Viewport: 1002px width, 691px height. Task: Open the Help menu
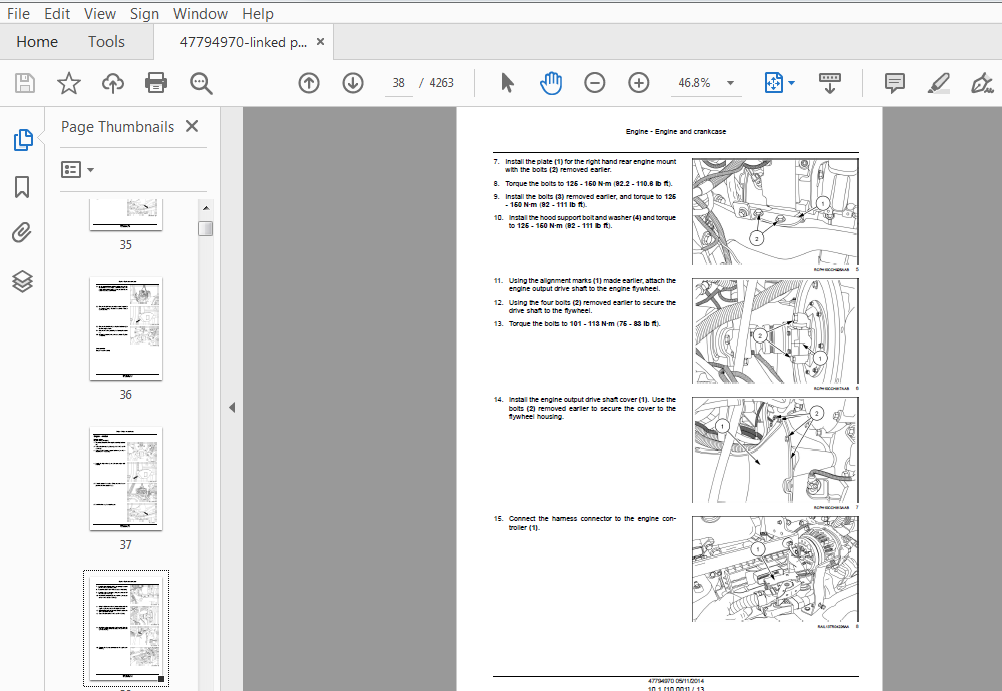point(258,13)
